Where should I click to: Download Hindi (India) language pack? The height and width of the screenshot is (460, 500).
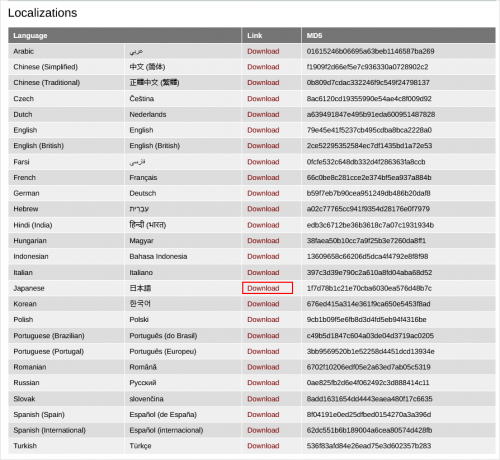(263, 225)
